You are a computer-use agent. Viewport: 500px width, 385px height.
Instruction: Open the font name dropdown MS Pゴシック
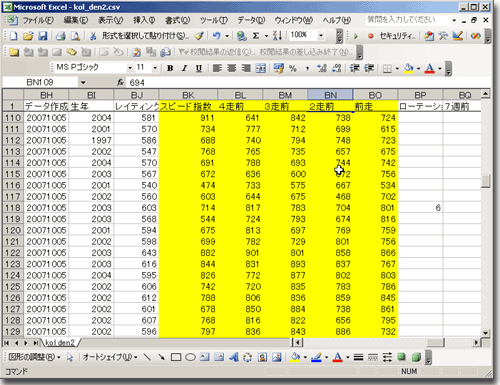click(x=130, y=68)
